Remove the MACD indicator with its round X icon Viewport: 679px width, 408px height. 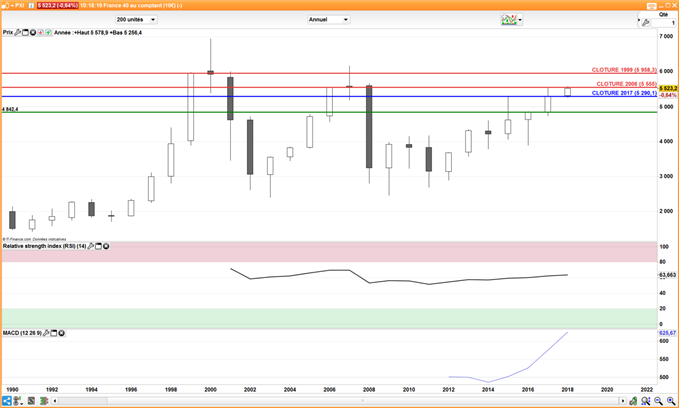click(61, 333)
